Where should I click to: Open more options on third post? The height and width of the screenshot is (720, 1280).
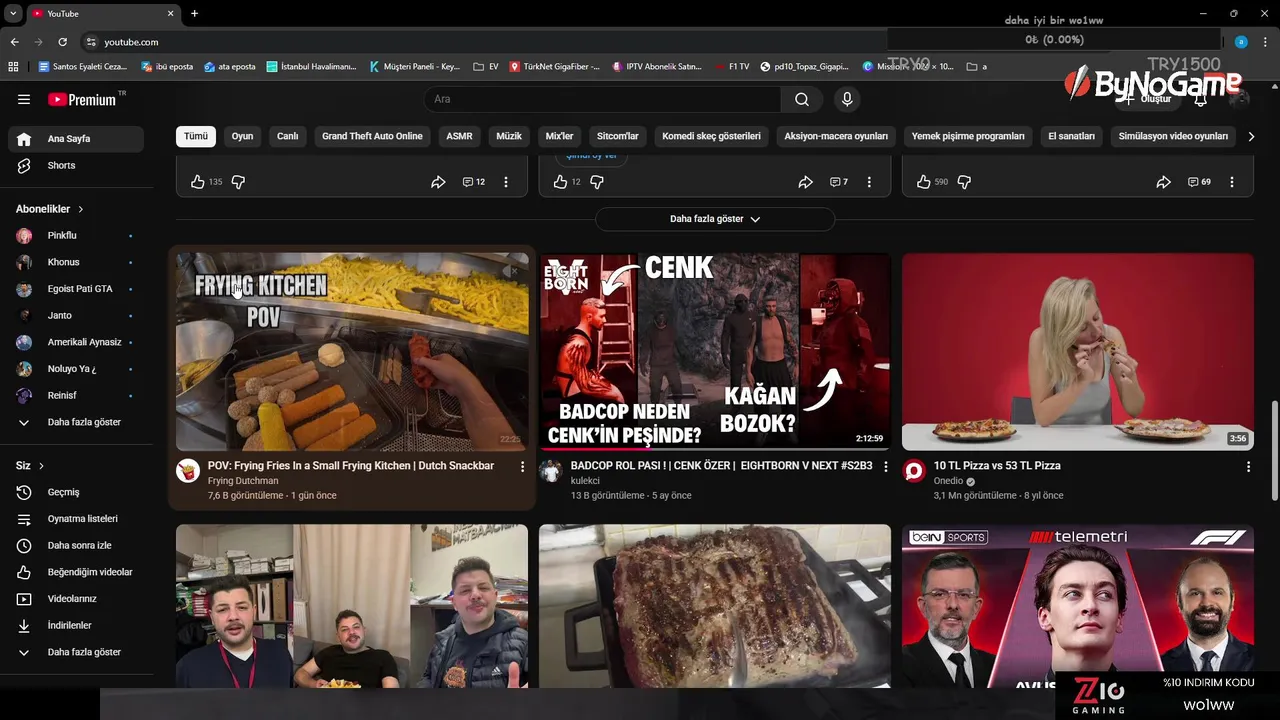click(1232, 182)
